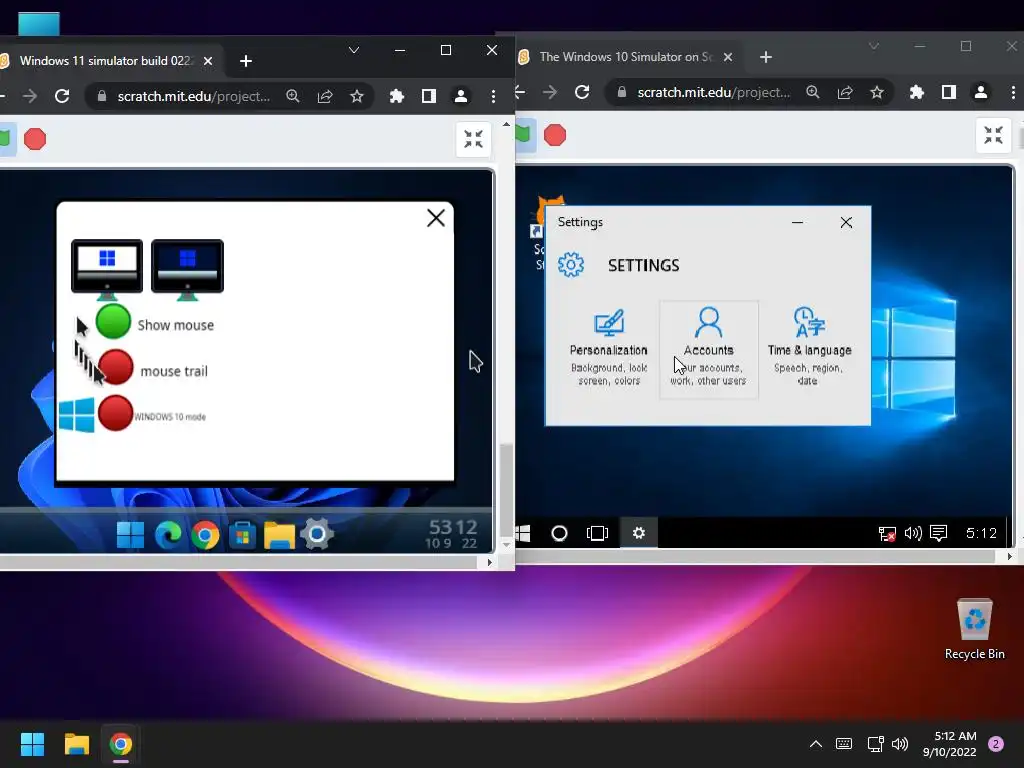Go forward in left Chrome window
This screenshot has width=1024, height=768.
pyautogui.click(x=30, y=97)
